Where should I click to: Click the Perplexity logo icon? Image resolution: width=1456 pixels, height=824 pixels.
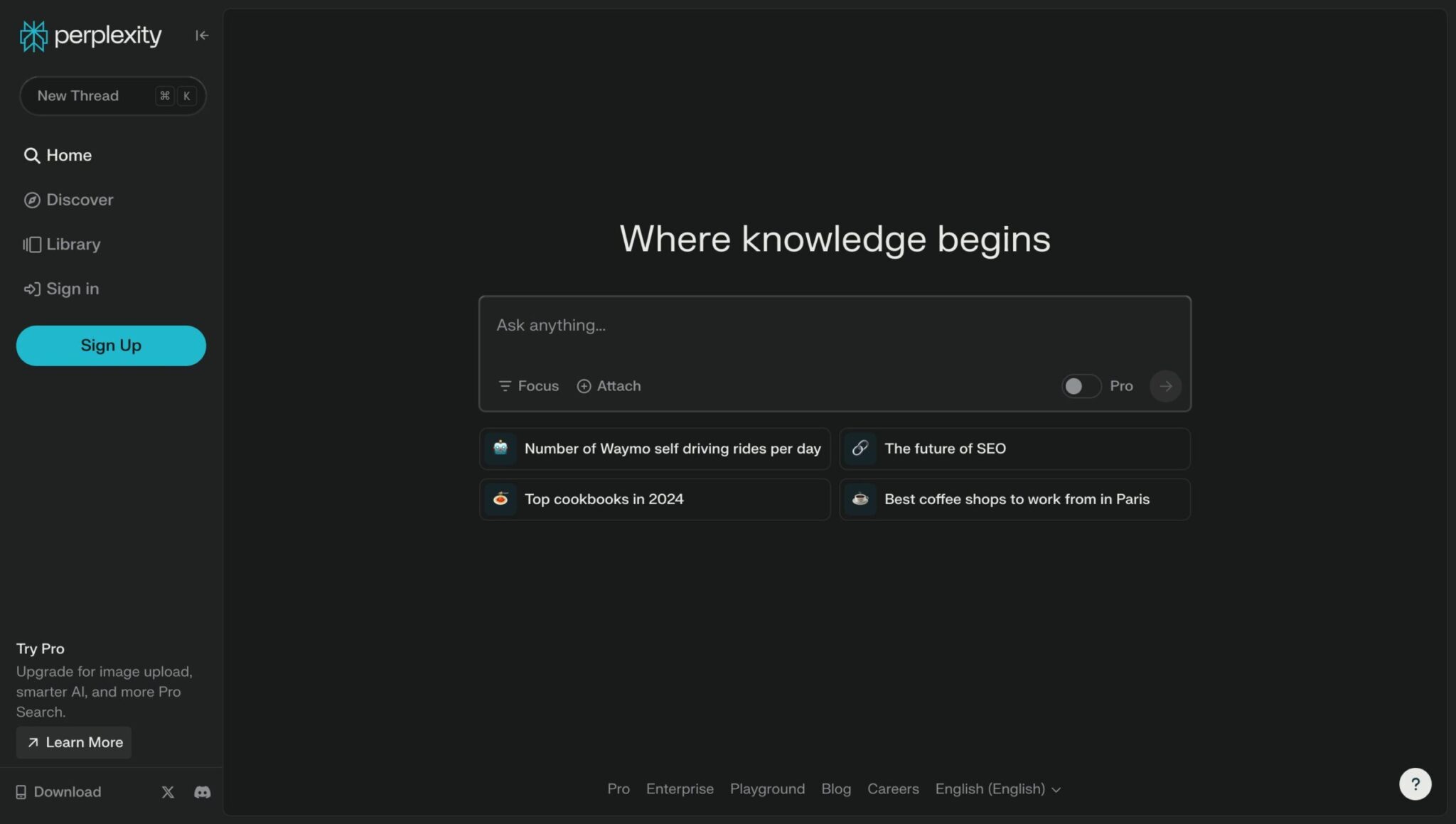(33, 36)
